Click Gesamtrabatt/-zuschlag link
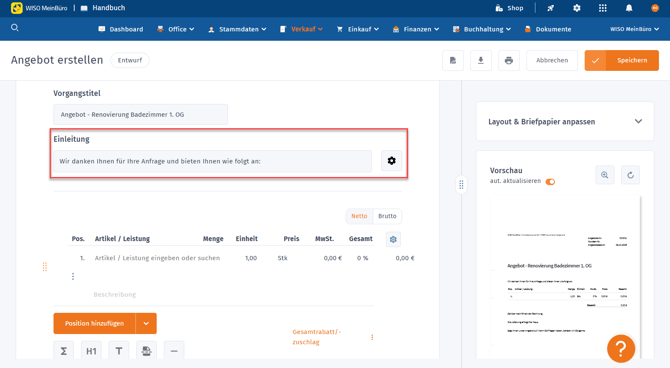Viewport: 670px width, 368px height. click(x=316, y=337)
